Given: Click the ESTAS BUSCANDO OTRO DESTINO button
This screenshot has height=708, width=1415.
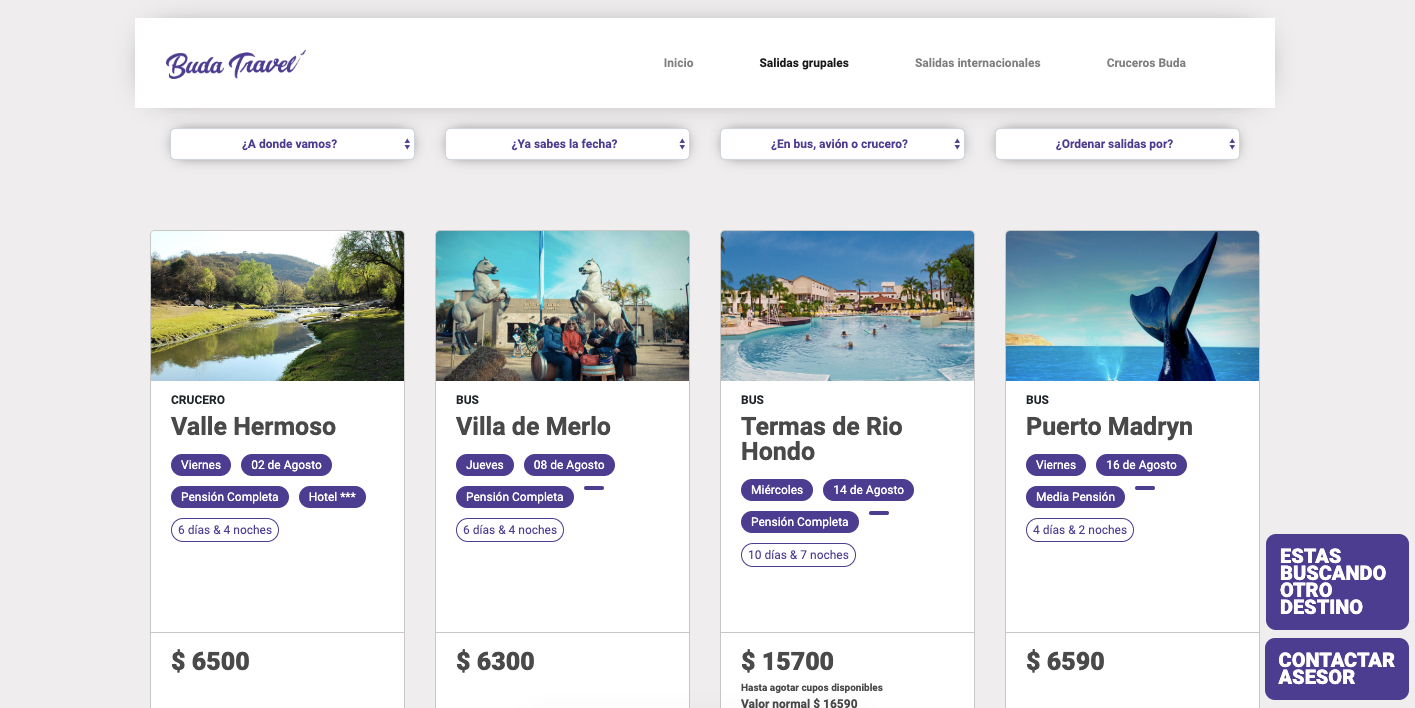Looking at the screenshot, I should pyautogui.click(x=1337, y=582).
